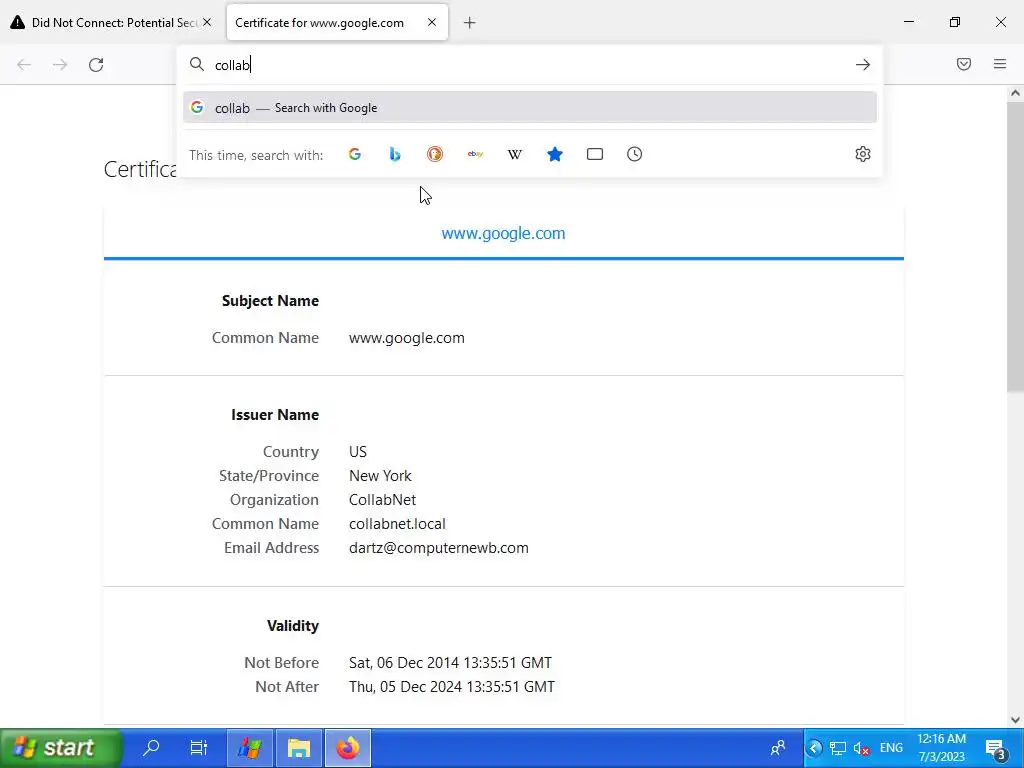The height and width of the screenshot is (768, 1024).
Task: Open the Firefox application menu
Action: coord(1000,64)
